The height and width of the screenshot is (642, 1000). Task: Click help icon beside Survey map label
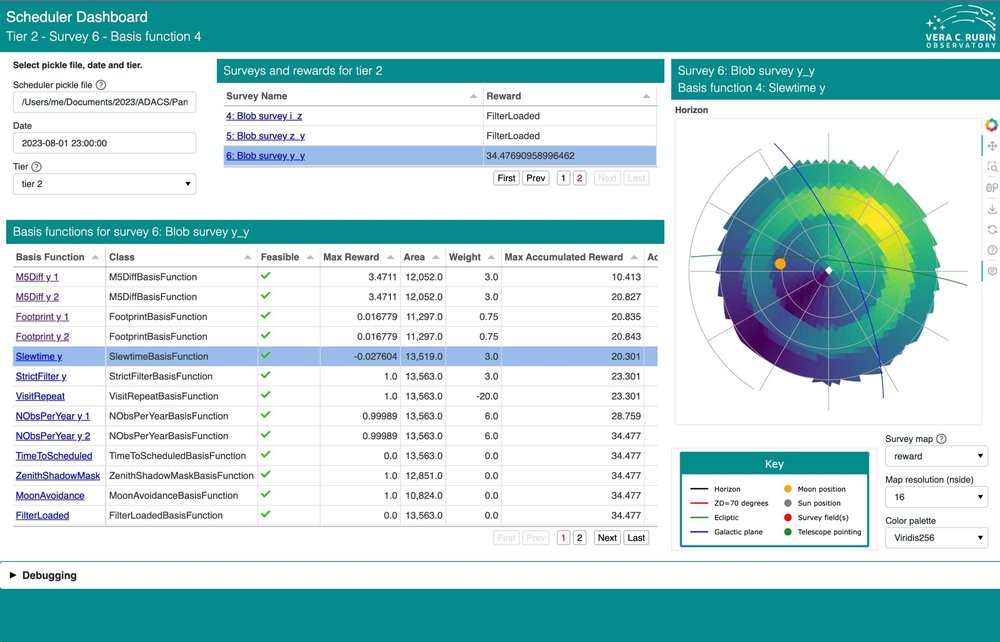click(941, 439)
